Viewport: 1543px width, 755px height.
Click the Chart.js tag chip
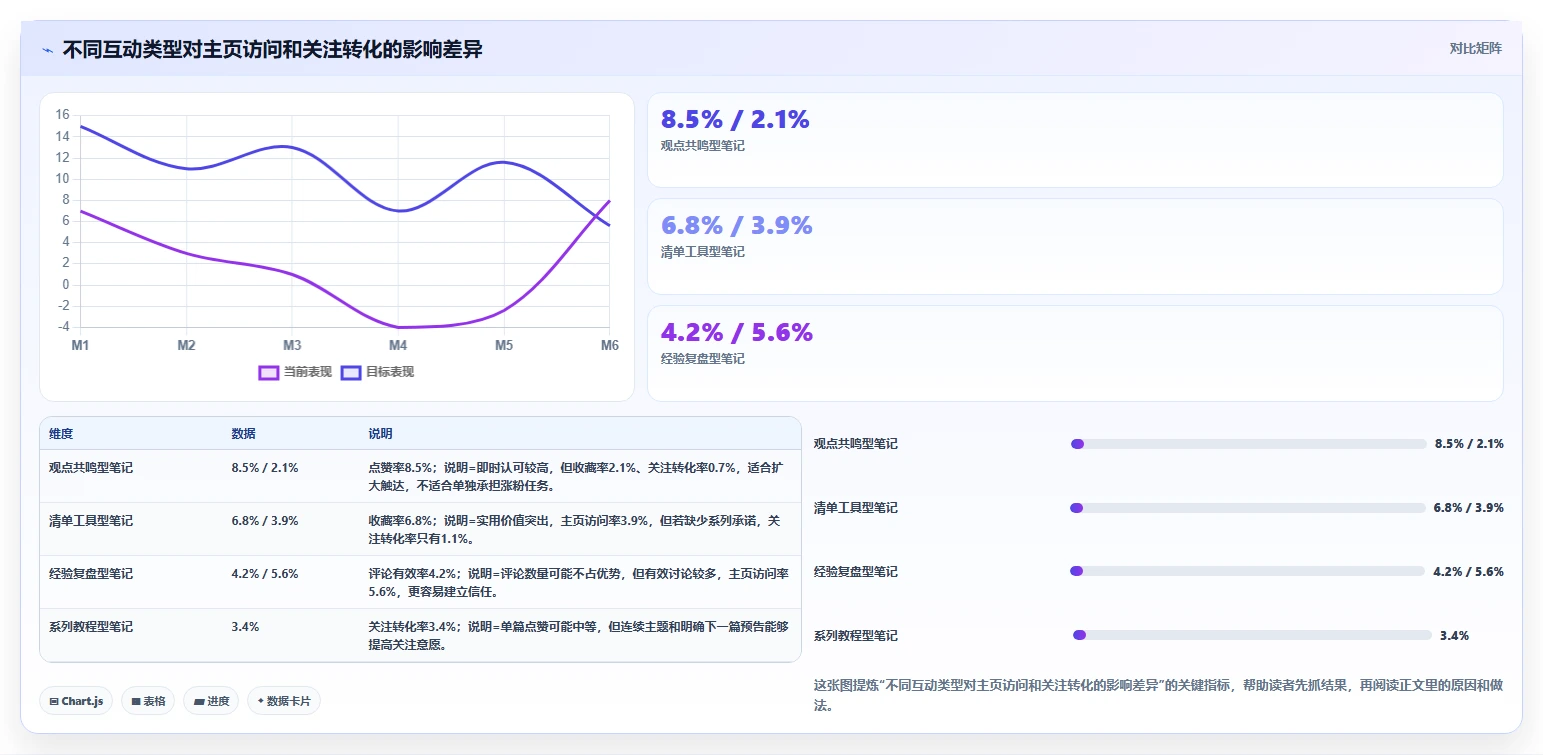(76, 701)
